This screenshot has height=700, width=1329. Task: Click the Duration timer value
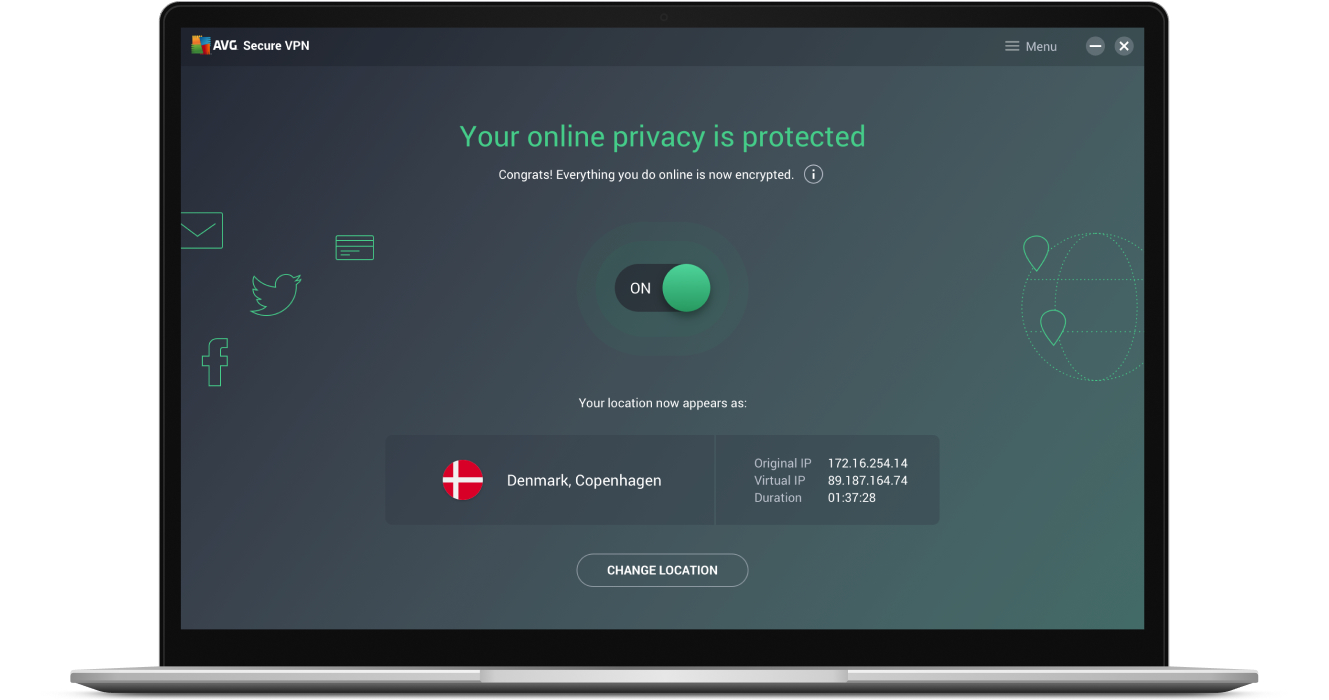click(852, 498)
